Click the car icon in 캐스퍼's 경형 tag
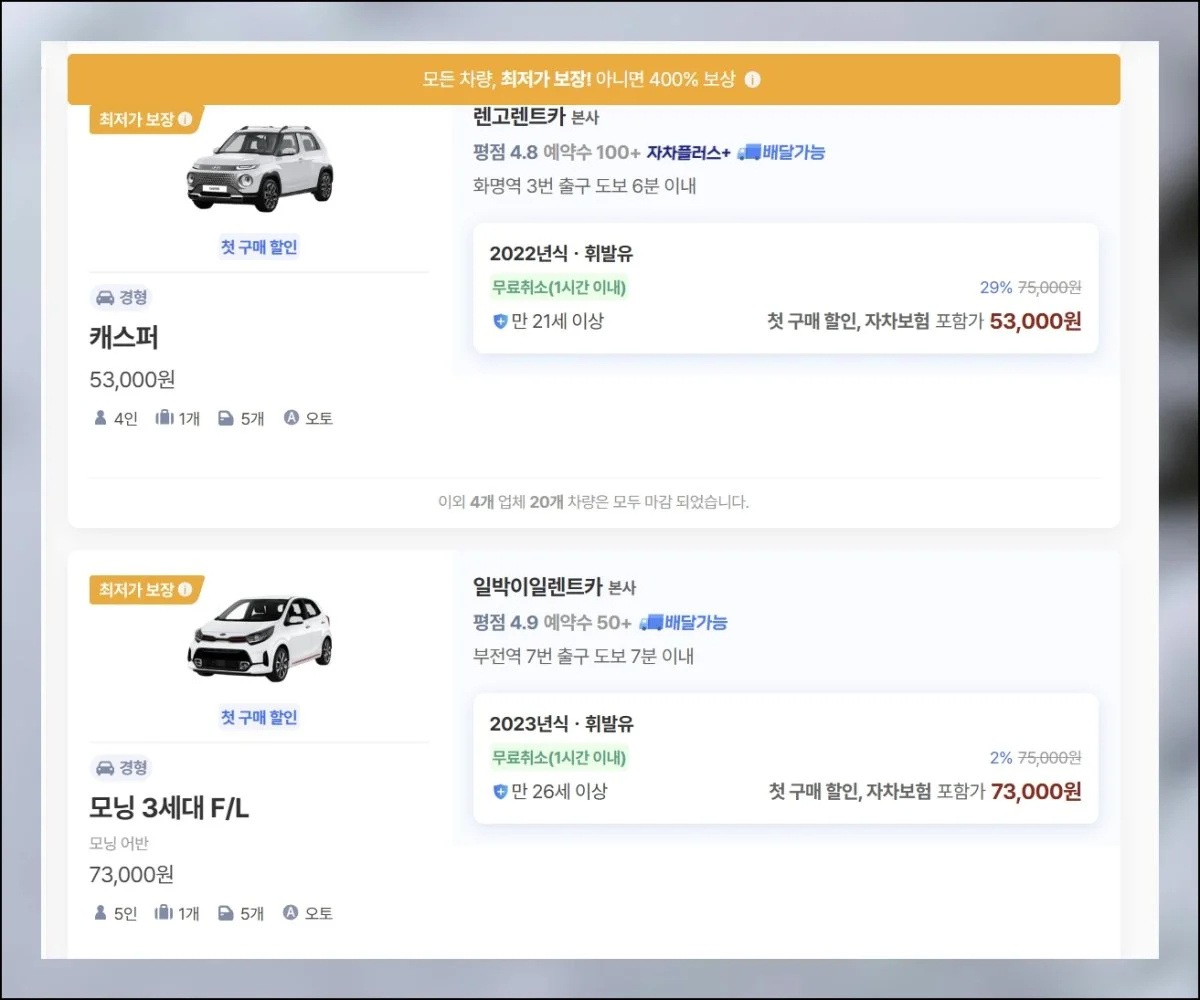The width and height of the screenshot is (1200, 1000). point(105,297)
